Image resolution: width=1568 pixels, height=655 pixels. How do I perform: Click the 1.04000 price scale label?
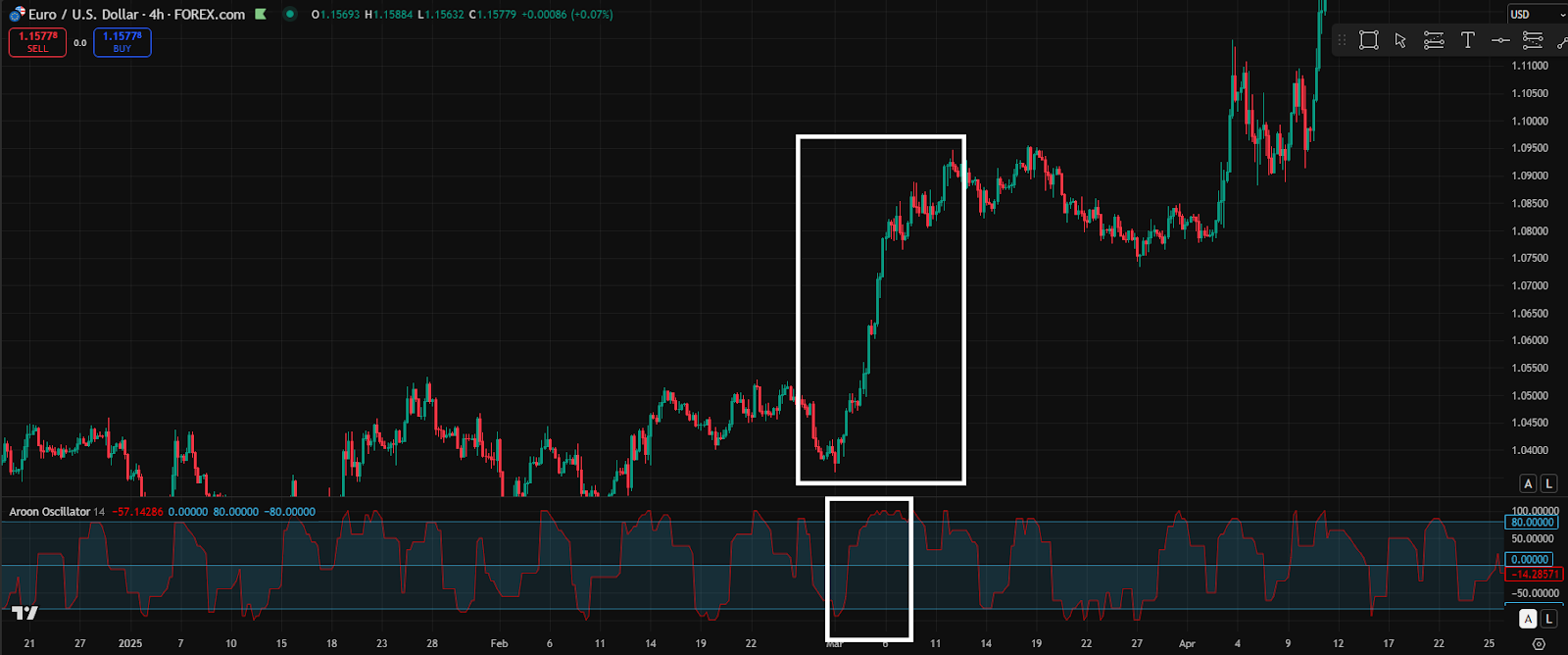click(x=1530, y=451)
